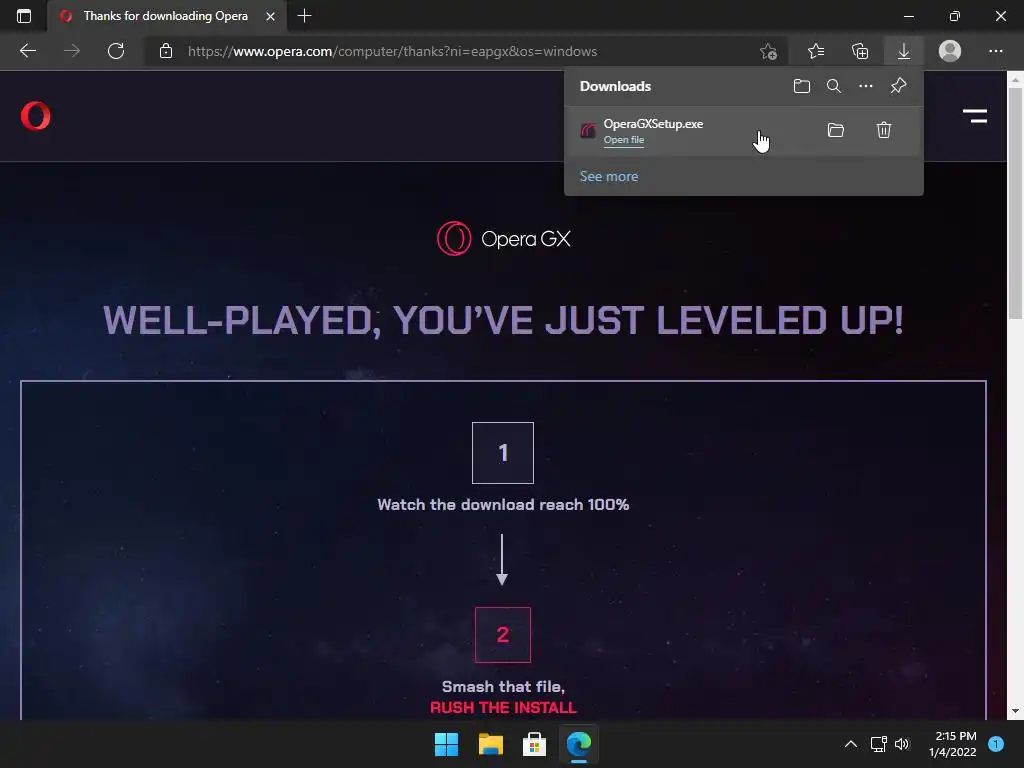Open the tab actions menu icon
Screen dimensions: 1024x768
click(x=24, y=16)
